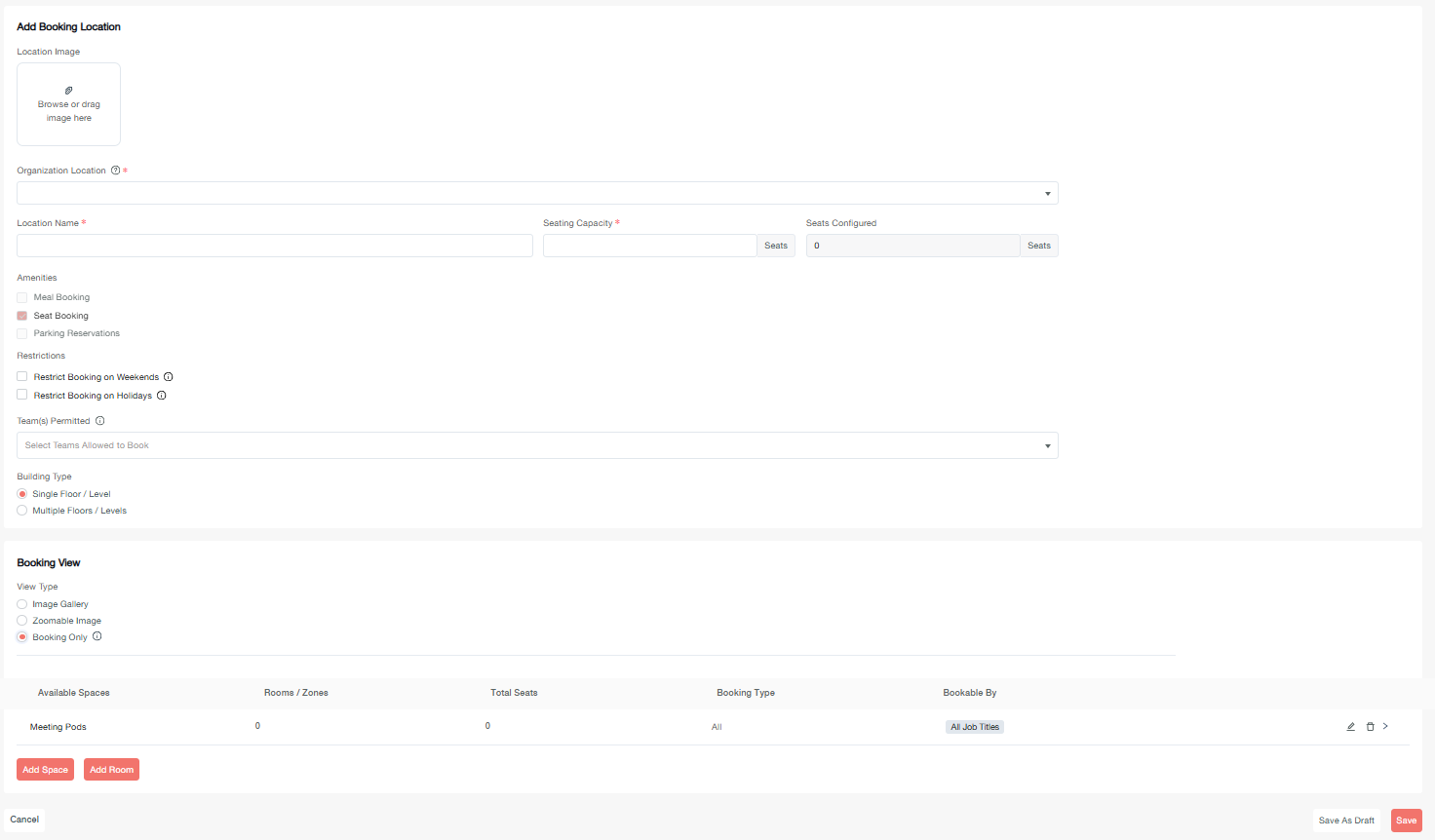This screenshot has height=840, width=1435.
Task: Edit the Meeting Pods space with pencil icon
Action: (x=1351, y=727)
